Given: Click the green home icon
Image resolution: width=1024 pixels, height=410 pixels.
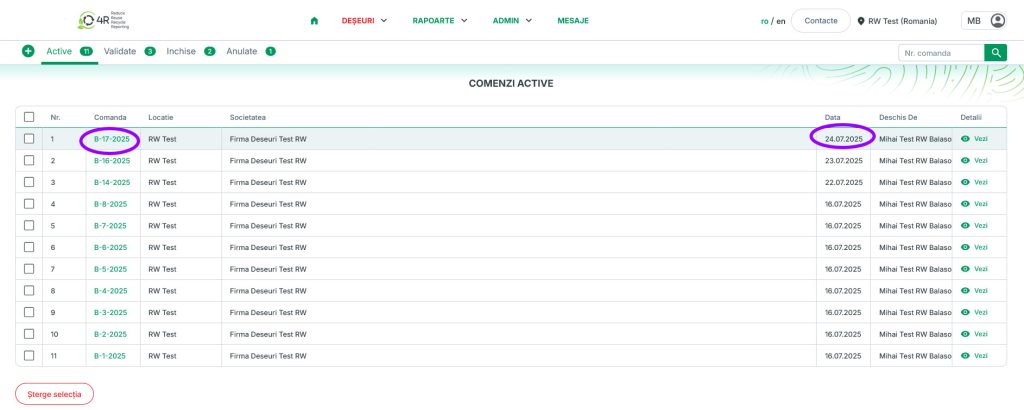Looking at the screenshot, I should [x=315, y=21].
